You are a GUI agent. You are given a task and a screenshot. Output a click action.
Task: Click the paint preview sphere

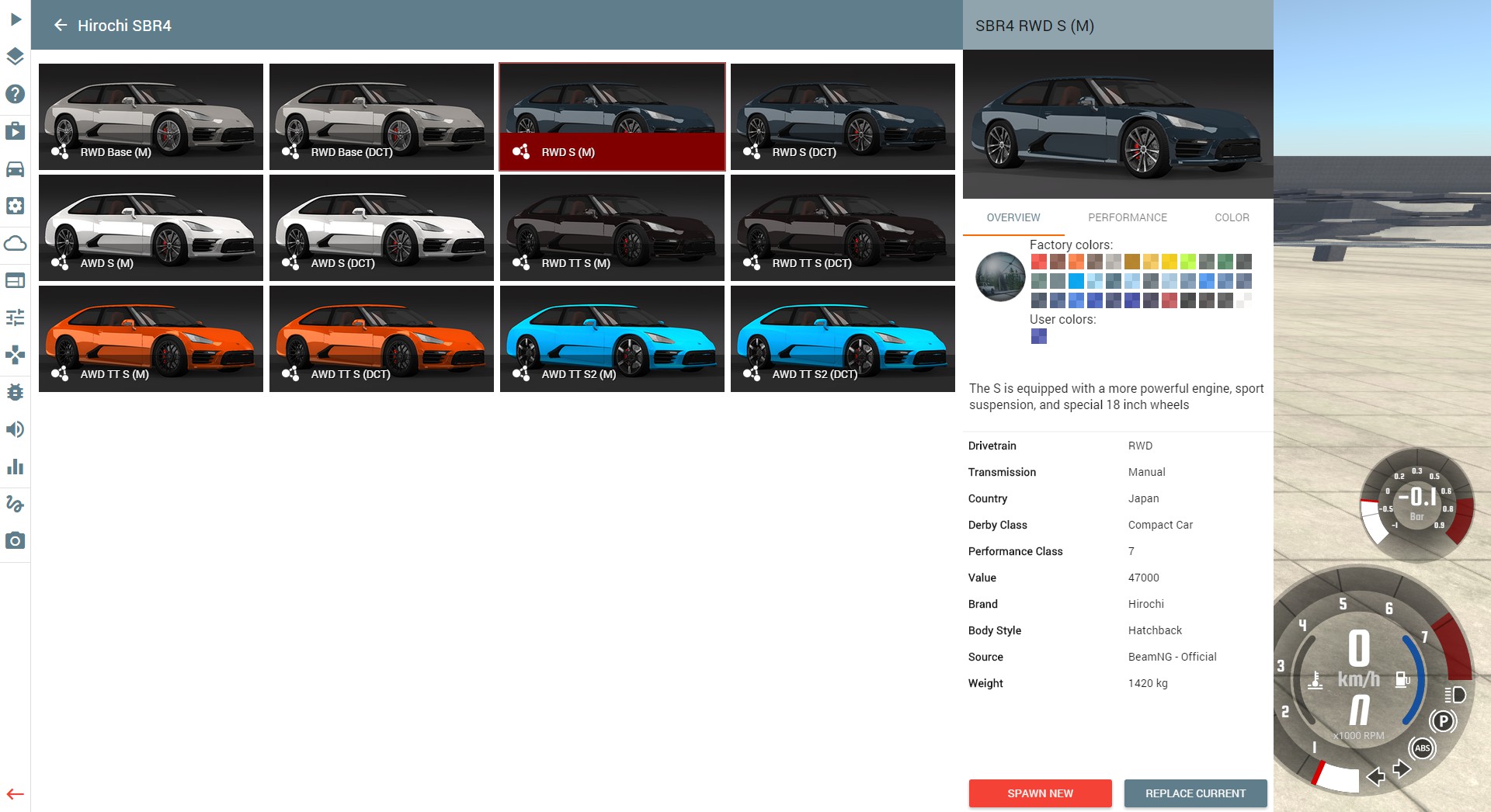tap(1000, 276)
